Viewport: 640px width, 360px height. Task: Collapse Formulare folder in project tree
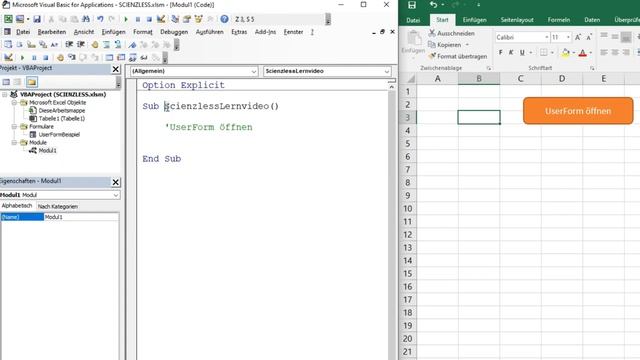(x=14, y=127)
